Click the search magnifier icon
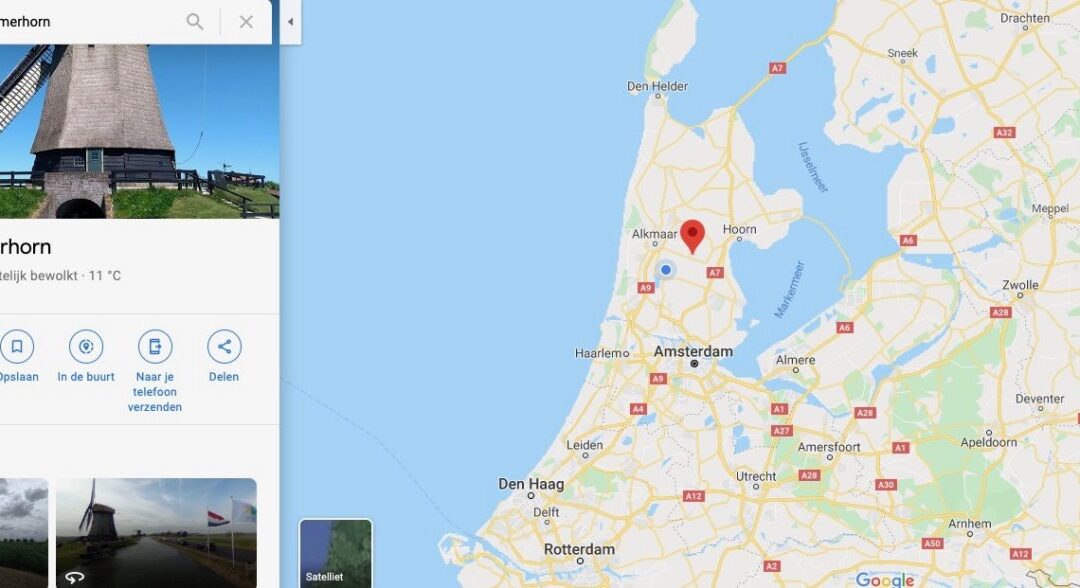This screenshot has height=588, width=1080. 195,22
